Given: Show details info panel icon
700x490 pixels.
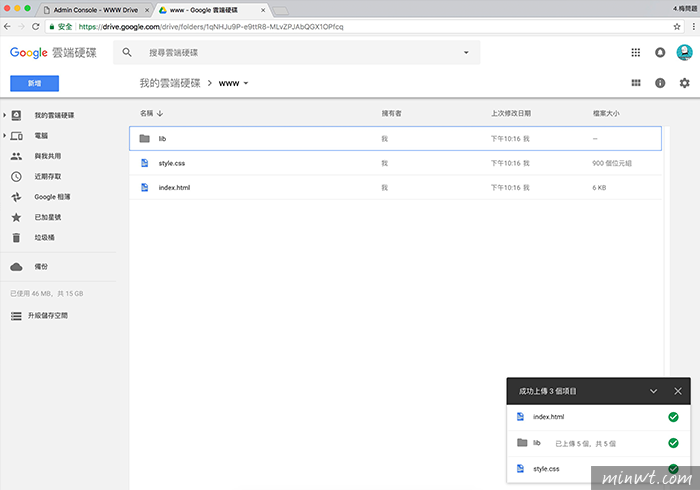Looking at the screenshot, I should click(x=660, y=83).
